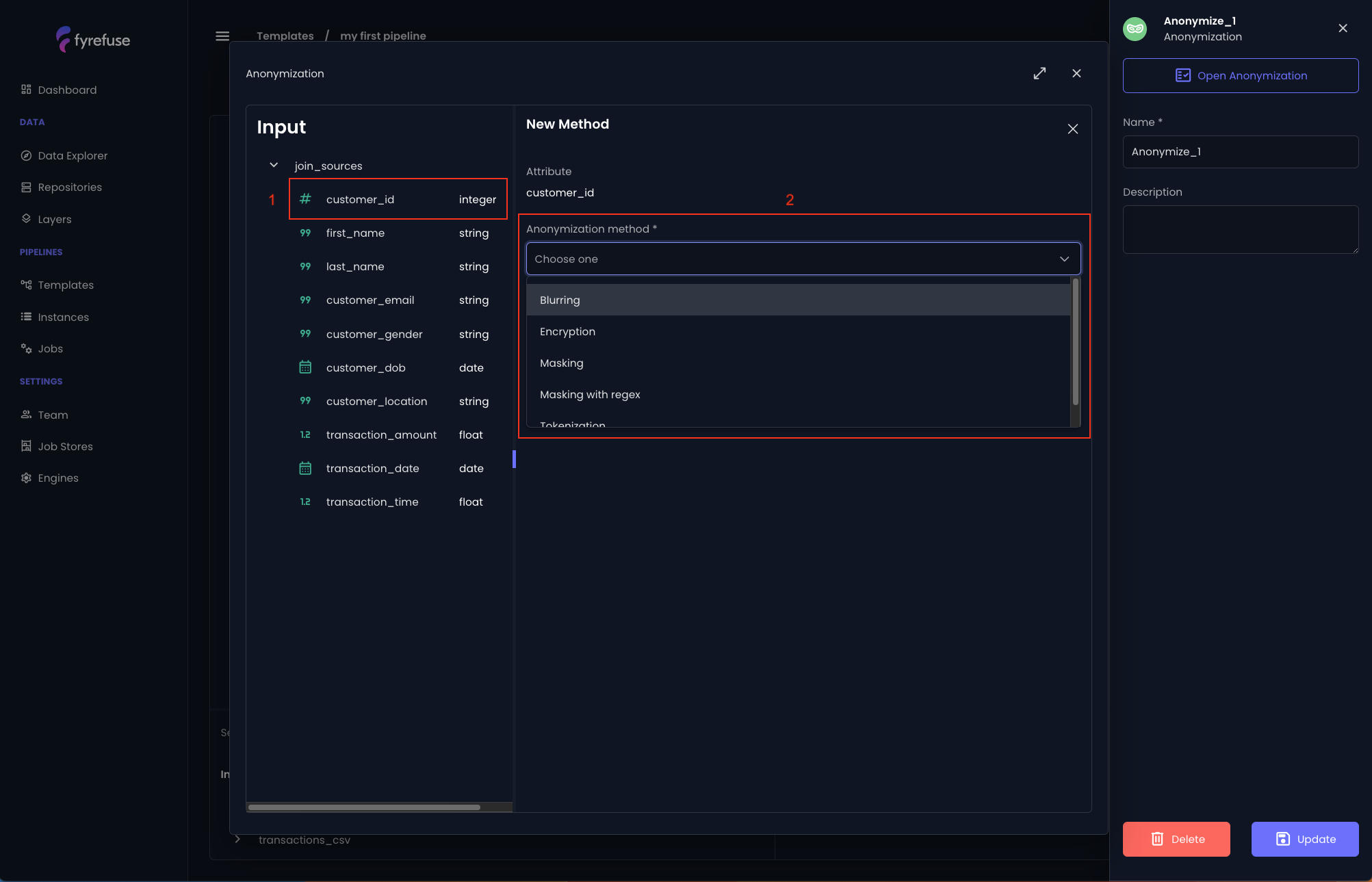Select customer_id attribute row
The width and height of the screenshot is (1372, 882).
click(398, 199)
